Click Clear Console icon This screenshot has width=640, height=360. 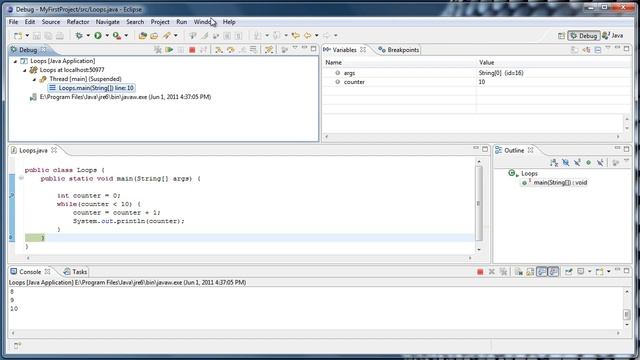[518, 272]
